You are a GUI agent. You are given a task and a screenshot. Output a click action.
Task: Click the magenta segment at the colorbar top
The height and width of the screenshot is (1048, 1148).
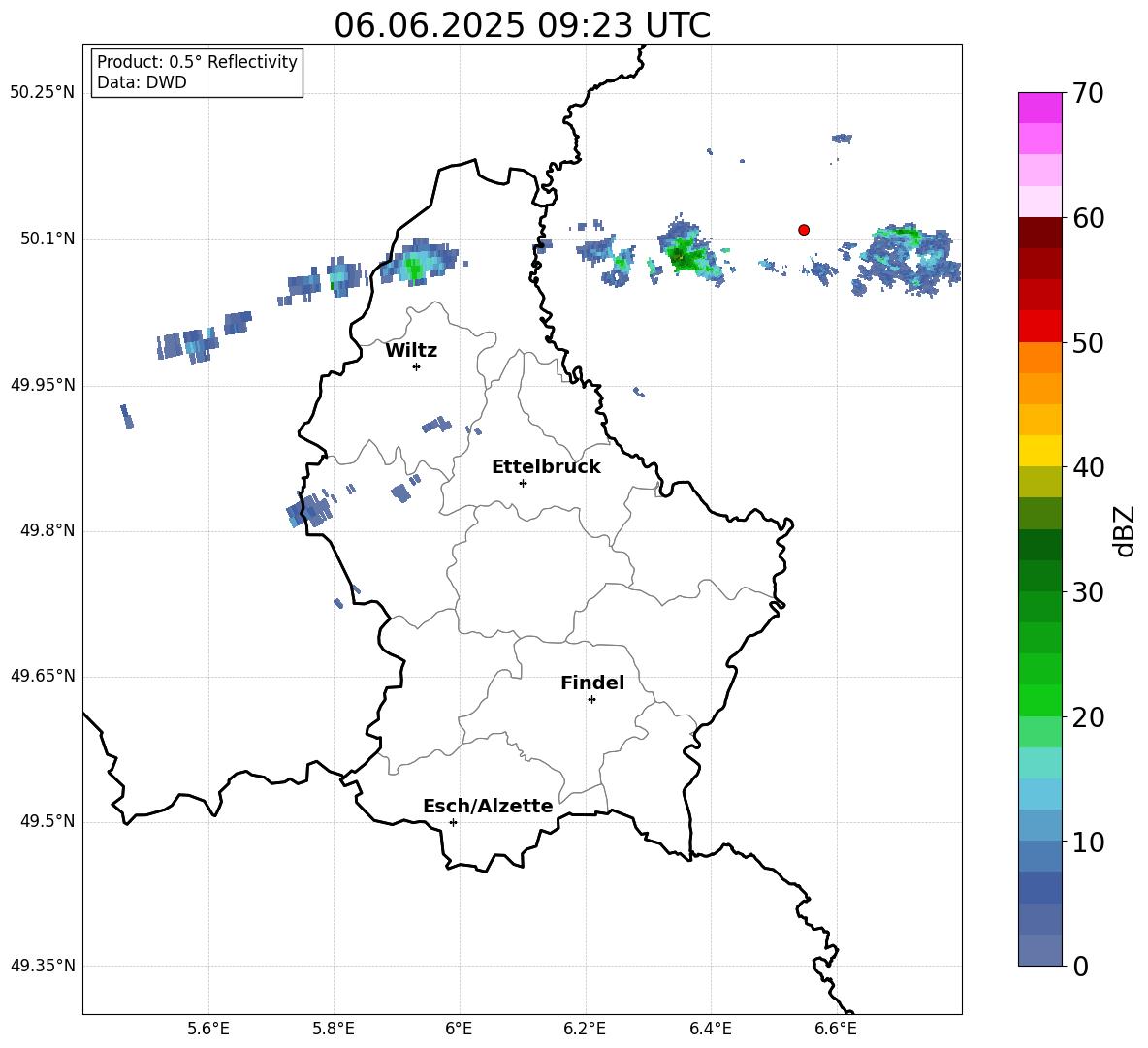1040,109
